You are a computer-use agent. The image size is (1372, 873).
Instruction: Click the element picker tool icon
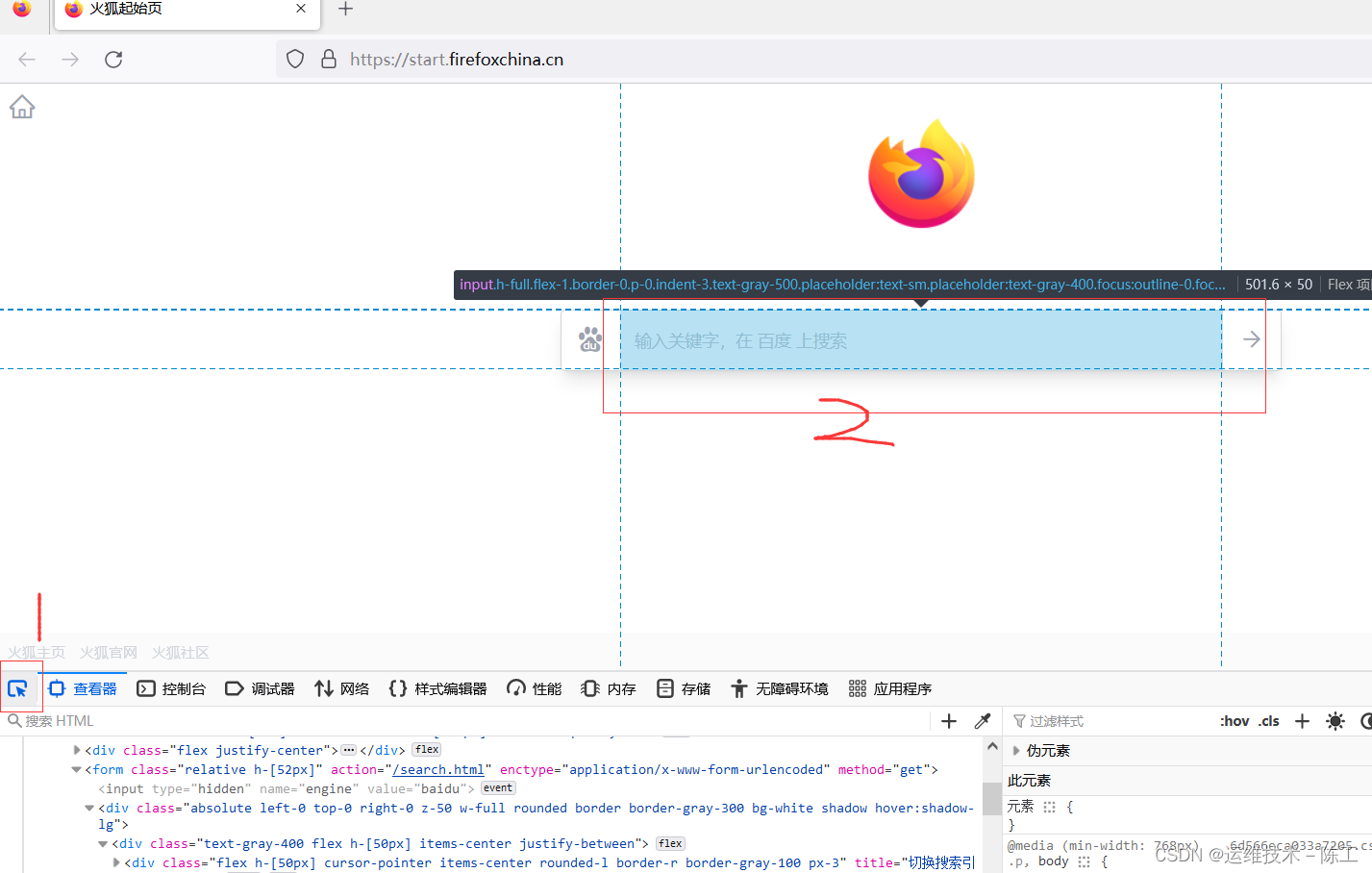[x=17, y=688]
